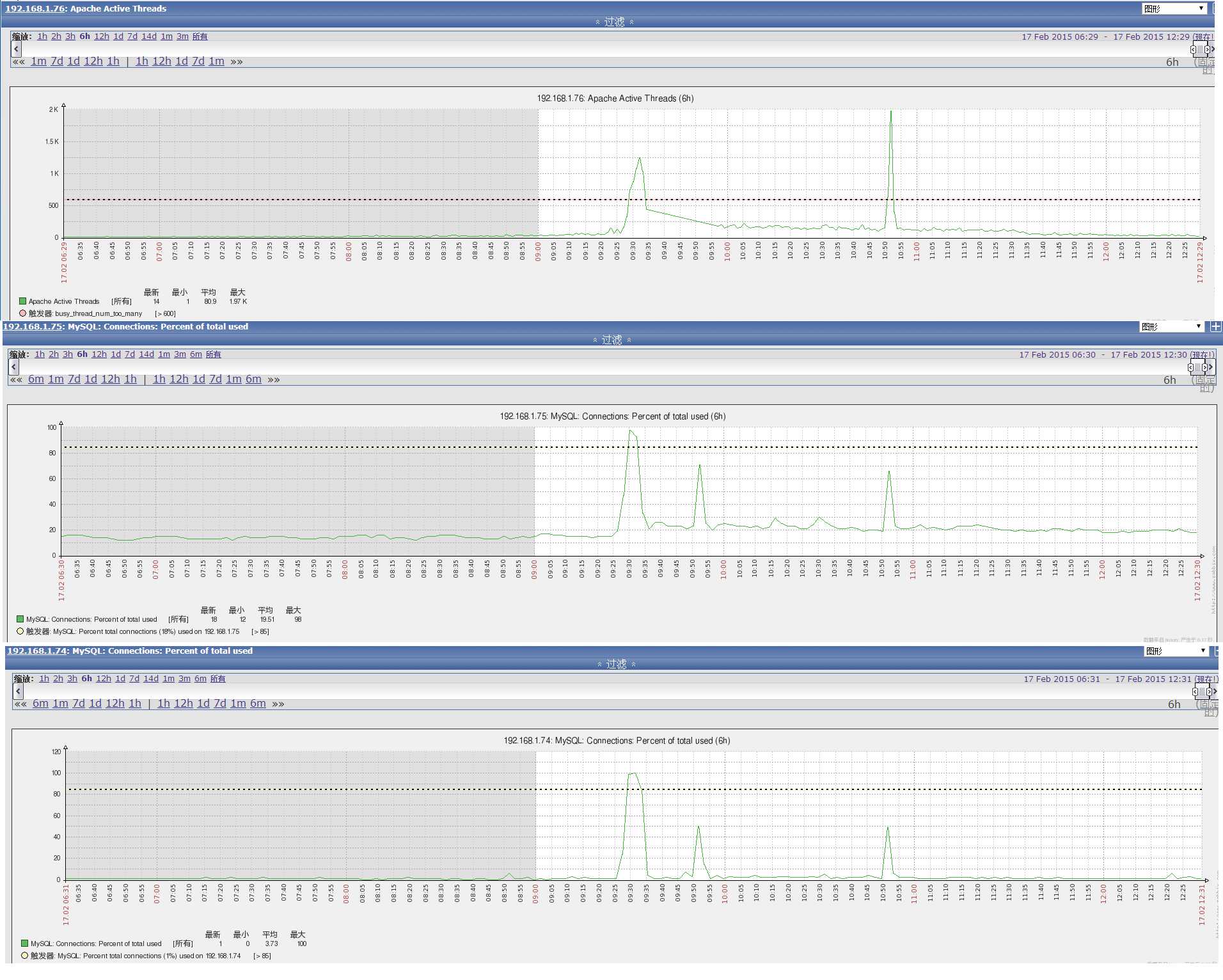Set Apache graph zoom to 3h
Image resolution: width=1223 pixels, height=980 pixels.
pos(70,36)
